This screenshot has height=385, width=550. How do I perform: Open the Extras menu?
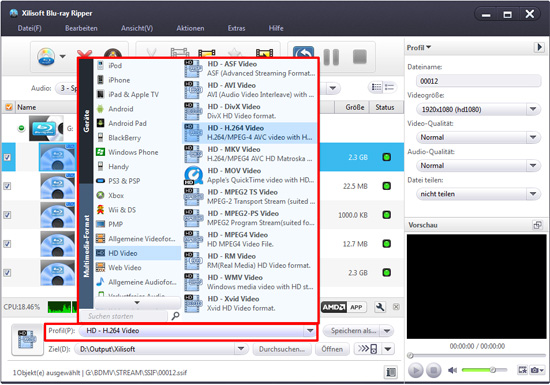point(236,28)
